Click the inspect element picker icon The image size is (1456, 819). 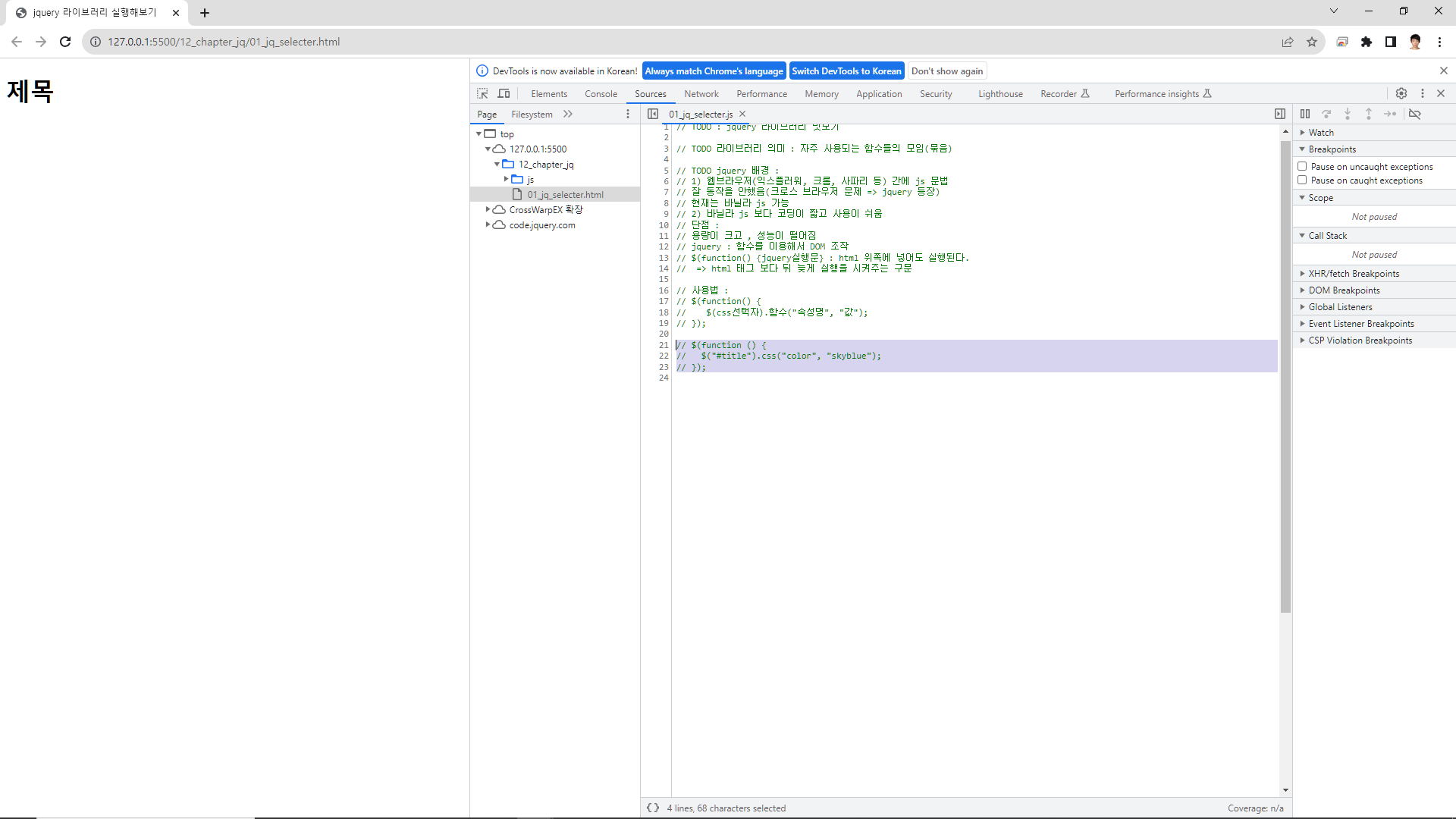(x=482, y=93)
